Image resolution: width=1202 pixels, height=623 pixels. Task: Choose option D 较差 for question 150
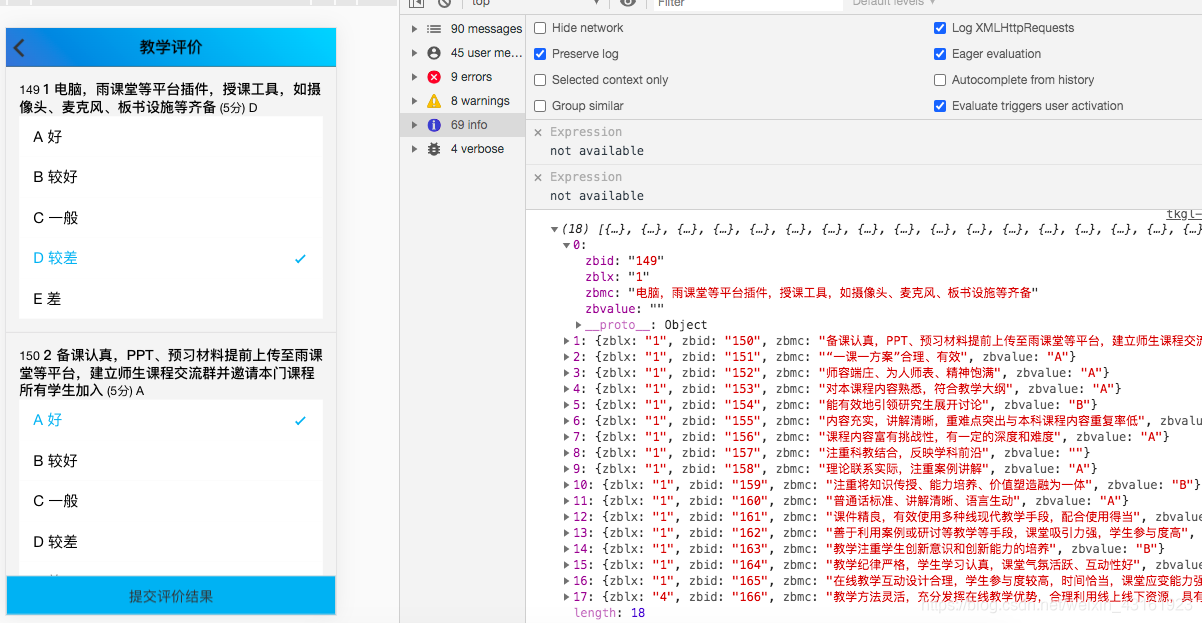170,542
